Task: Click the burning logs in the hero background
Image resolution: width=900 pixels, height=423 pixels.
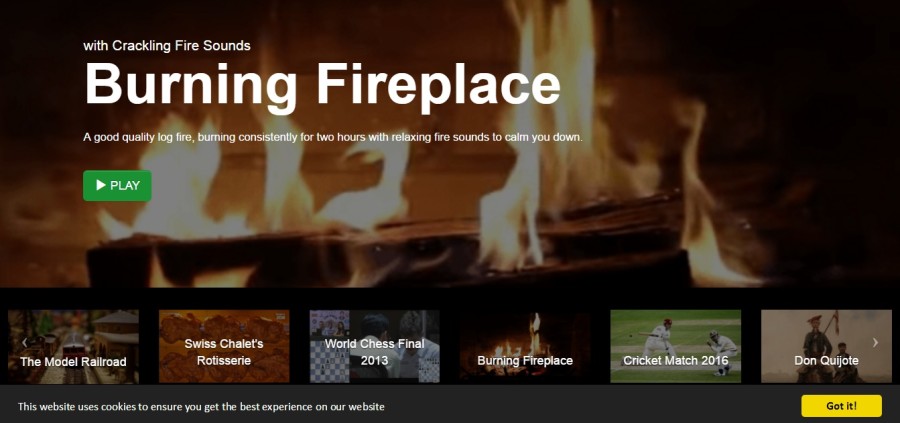Action: click(390, 247)
